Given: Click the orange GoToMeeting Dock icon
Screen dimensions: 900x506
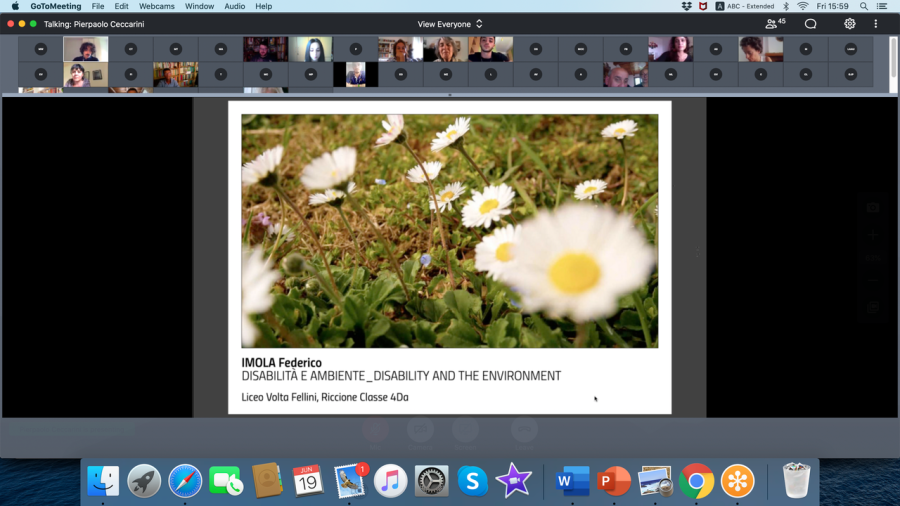Looking at the screenshot, I should [x=738, y=481].
